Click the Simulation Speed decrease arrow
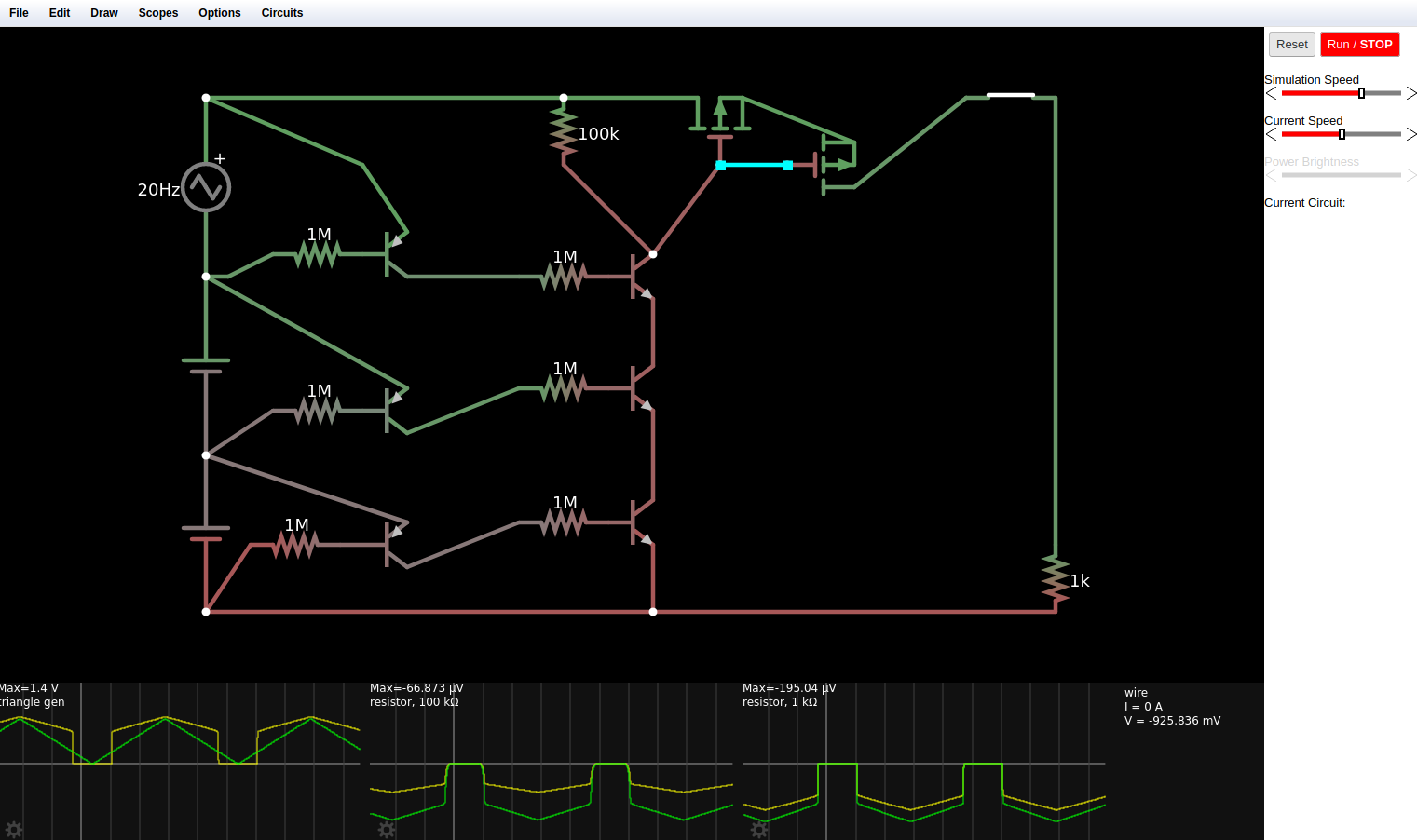The image size is (1417, 840). coord(1272,93)
